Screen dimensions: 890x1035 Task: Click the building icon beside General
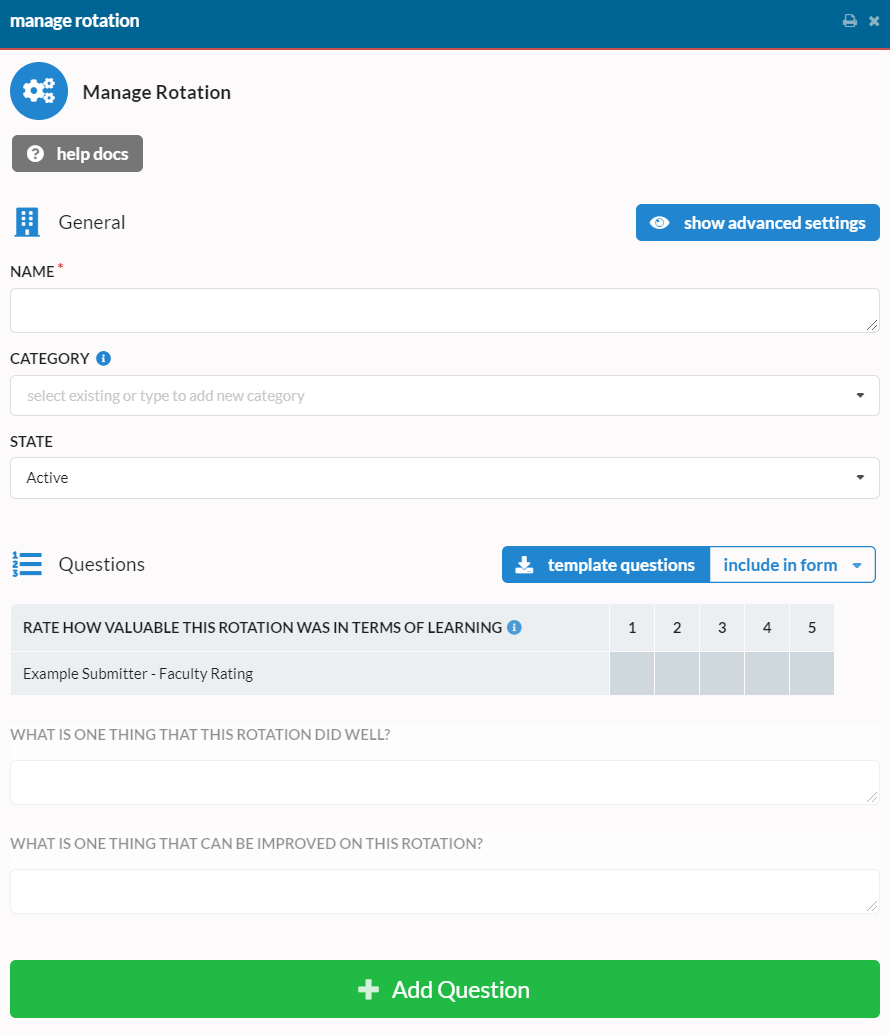pos(26,221)
